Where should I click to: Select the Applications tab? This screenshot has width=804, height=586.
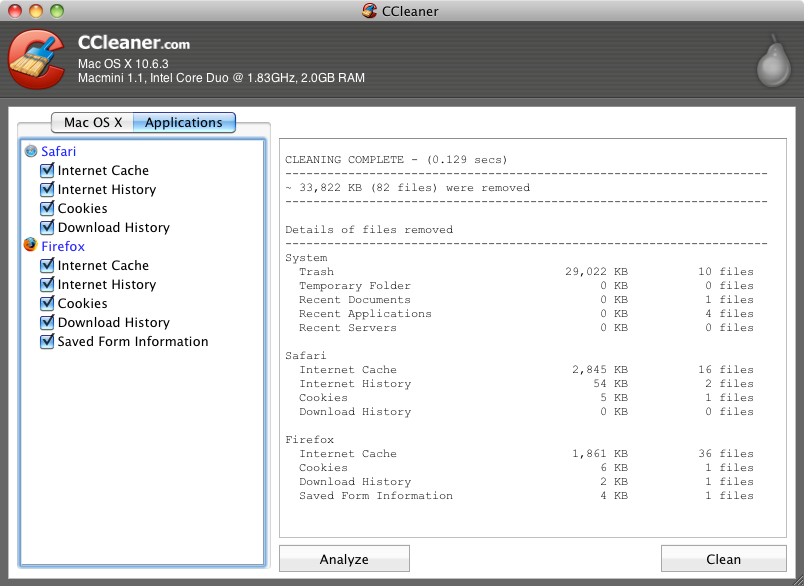[184, 123]
